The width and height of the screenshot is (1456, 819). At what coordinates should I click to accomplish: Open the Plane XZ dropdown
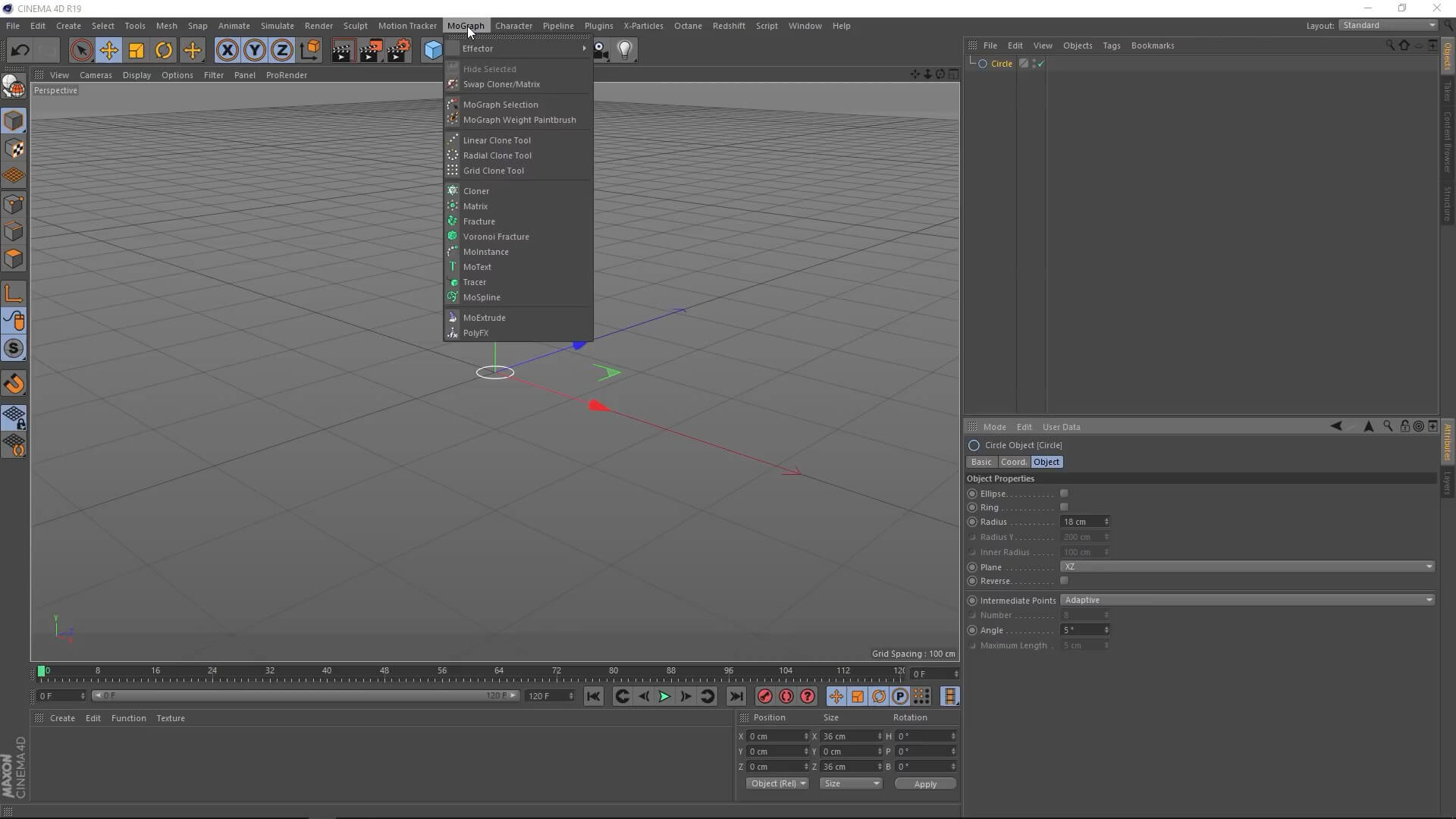coord(1247,566)
